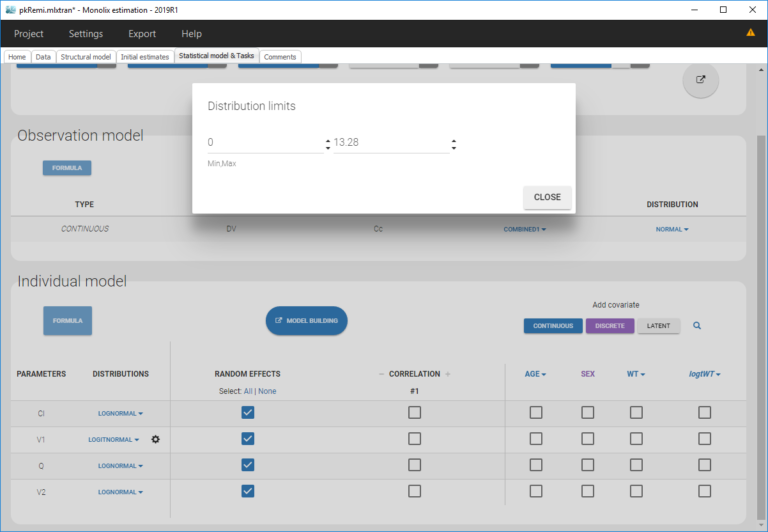The height and width of the screenshot is (532, 768).
Task: Open settings gear next to LOGITNORMAL distribution
Action: [155, 439]
